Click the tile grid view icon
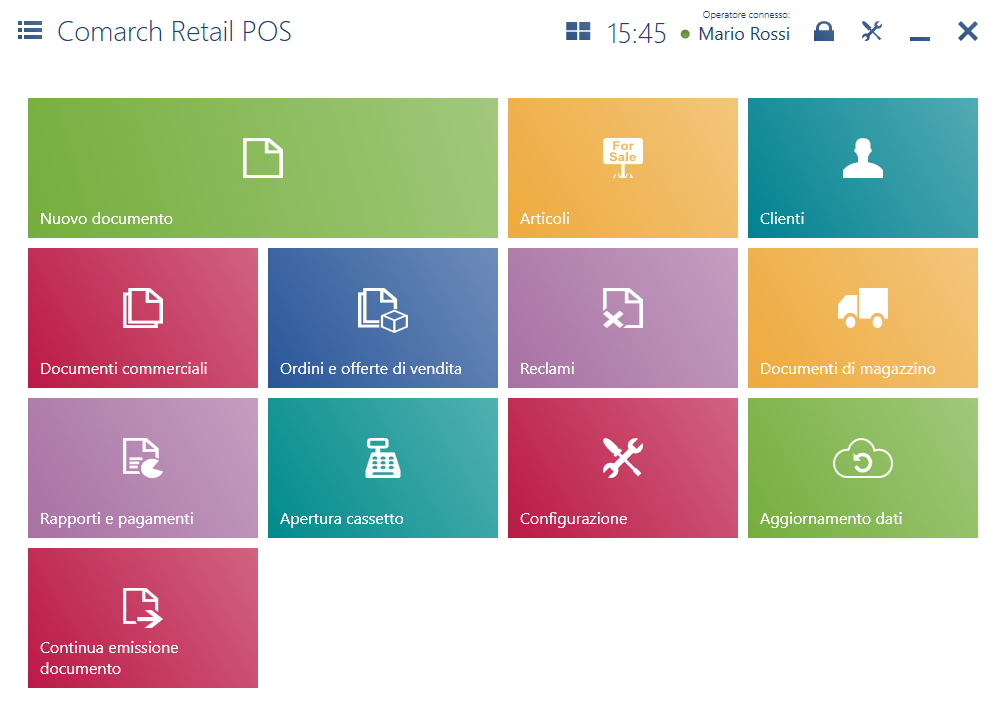Viewport: 998px width, 719px height. point(578,31)
